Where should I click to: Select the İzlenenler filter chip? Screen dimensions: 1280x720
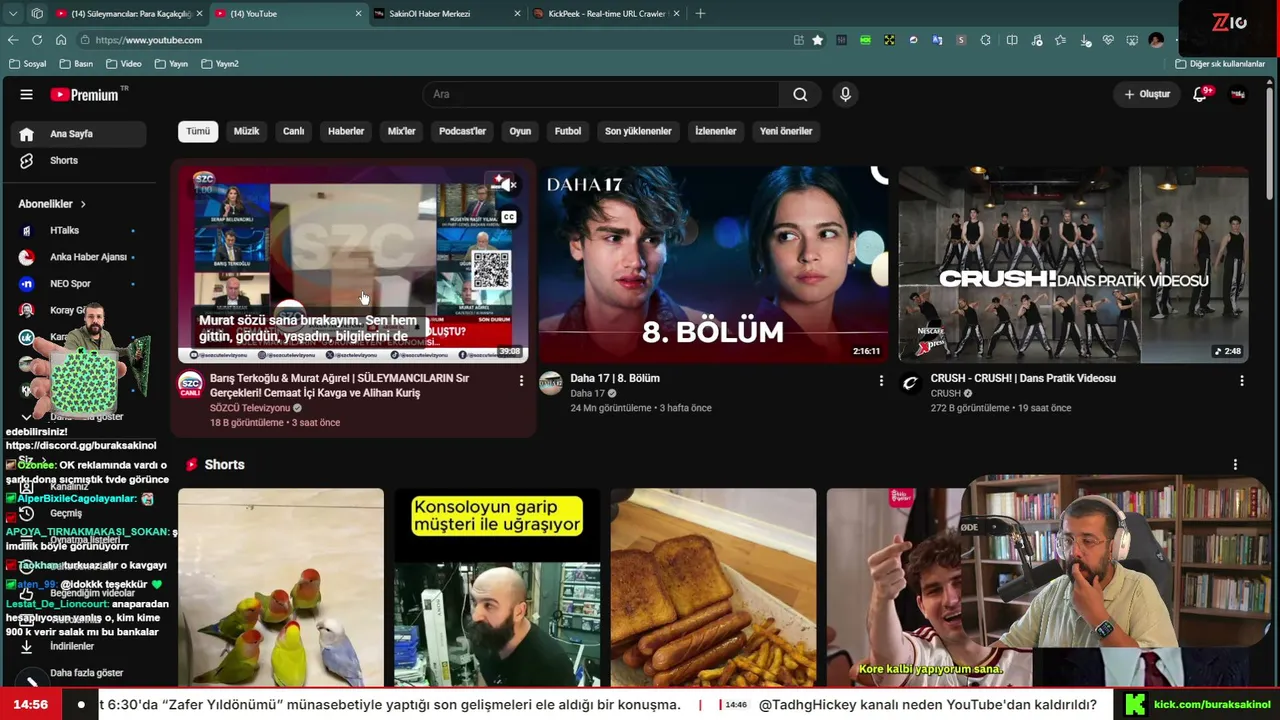click(x=716, y=131)
